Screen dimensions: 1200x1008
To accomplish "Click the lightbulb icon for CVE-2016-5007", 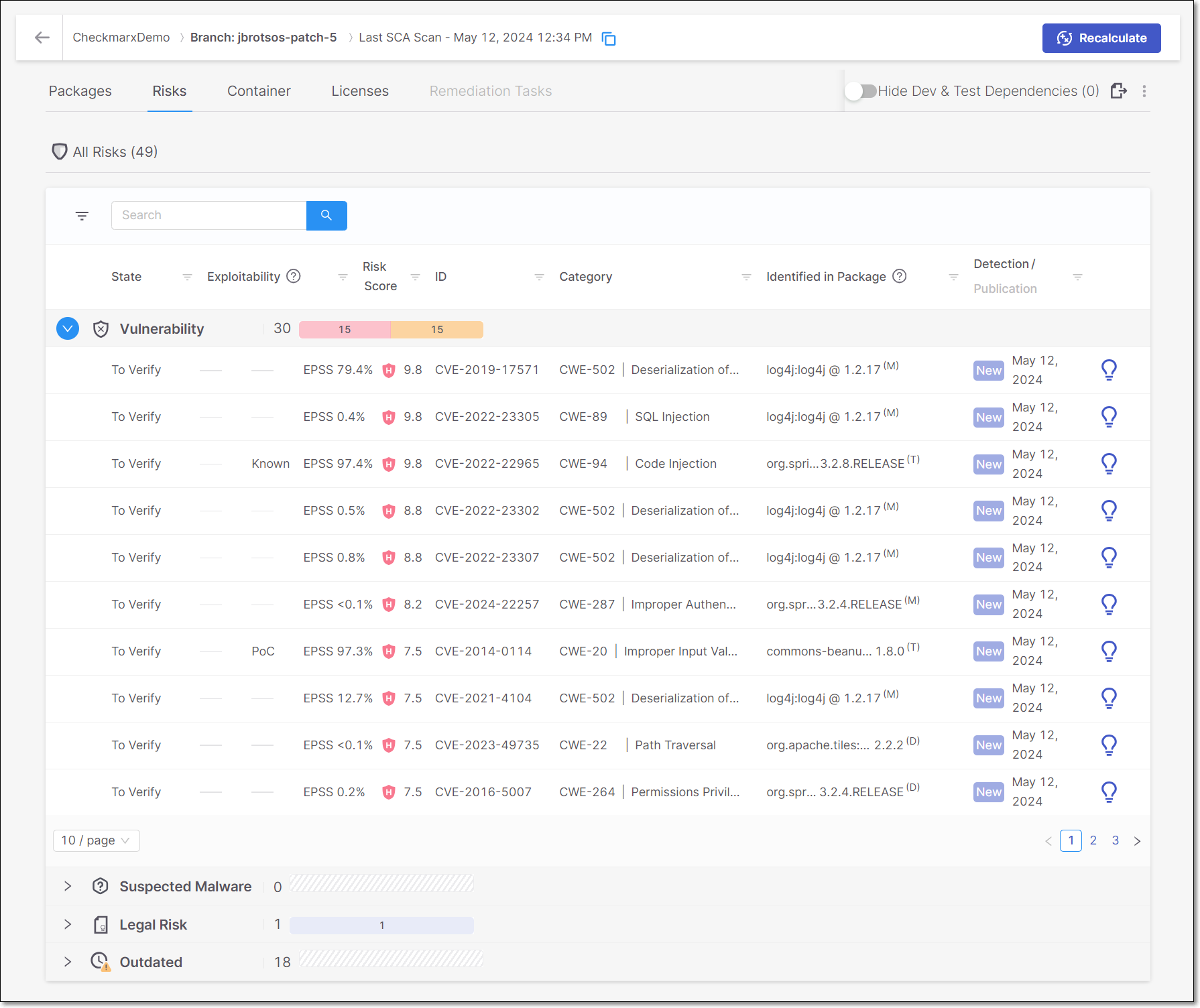I will [x=1109, y=792].
